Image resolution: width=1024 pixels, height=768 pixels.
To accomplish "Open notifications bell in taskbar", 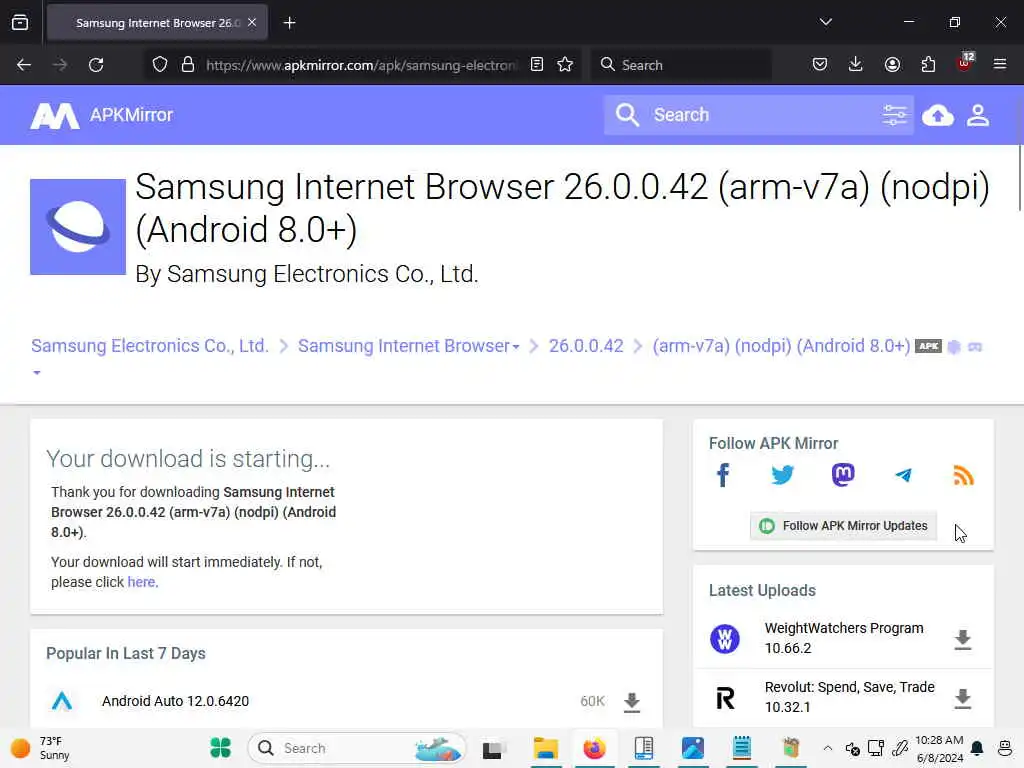I will [x=977, y=748].
